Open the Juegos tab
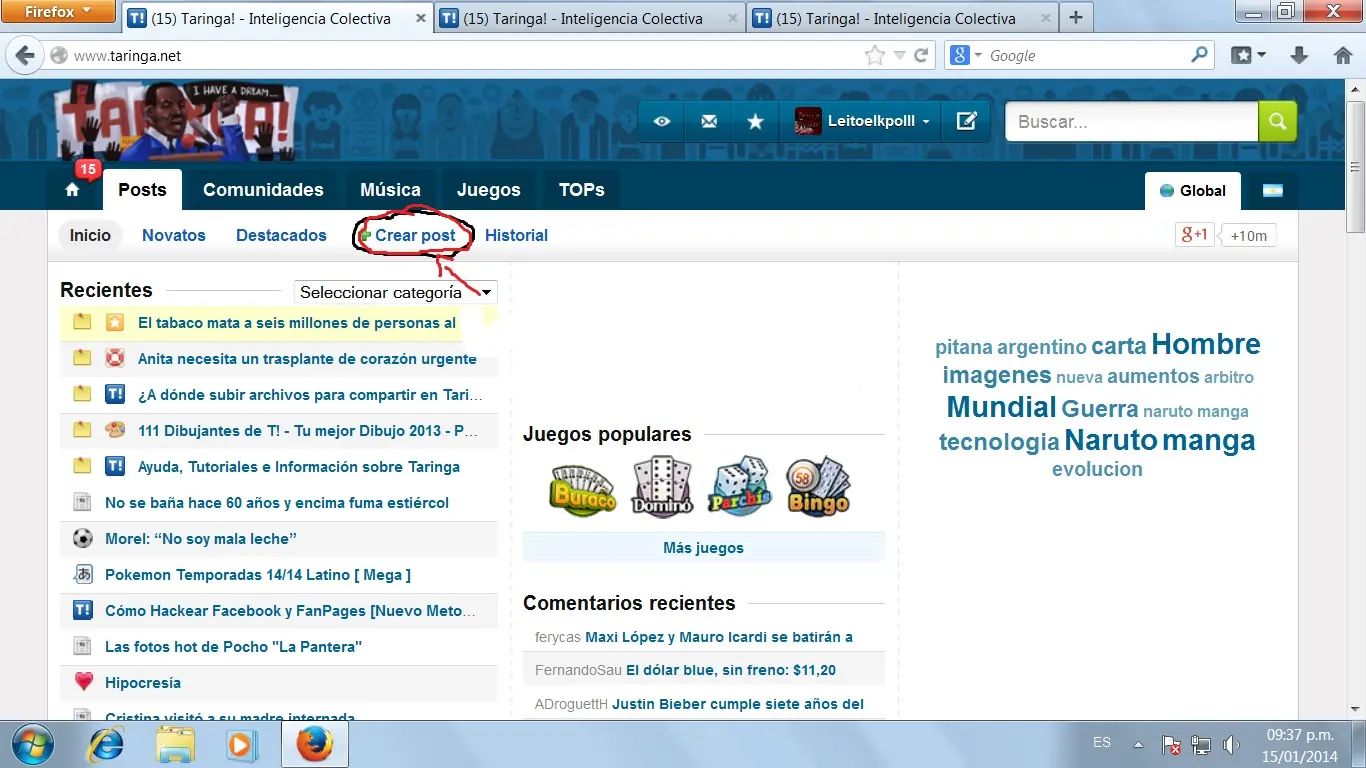 pos(489,190)
